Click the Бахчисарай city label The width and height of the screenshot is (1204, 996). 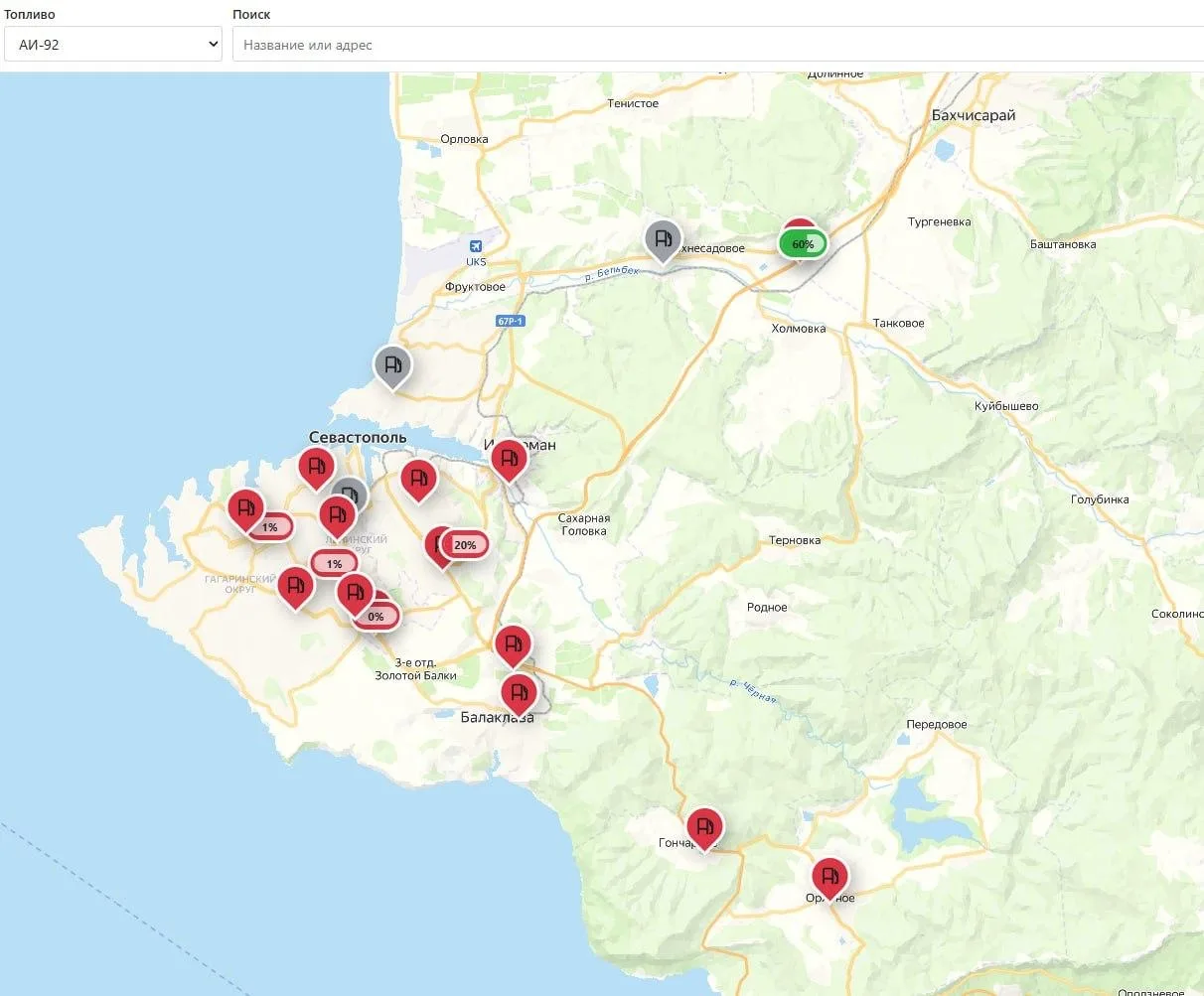click(x=974, y=115)
